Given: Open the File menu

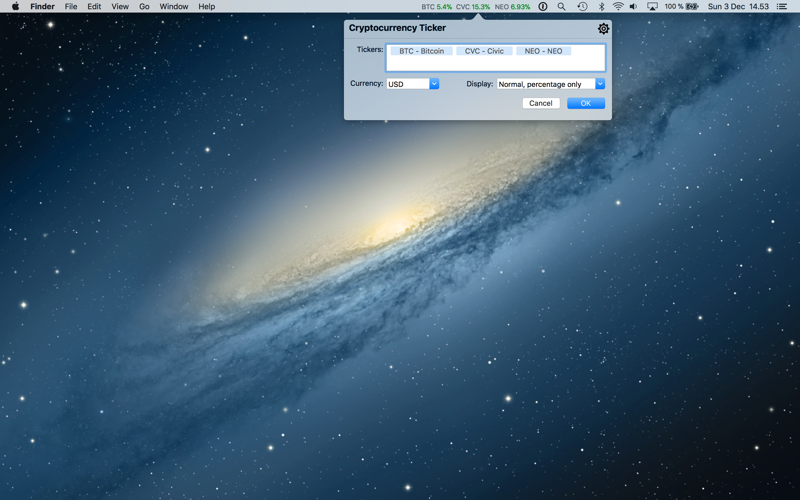Looking at the screenshot, I should [x=71, y=7].
